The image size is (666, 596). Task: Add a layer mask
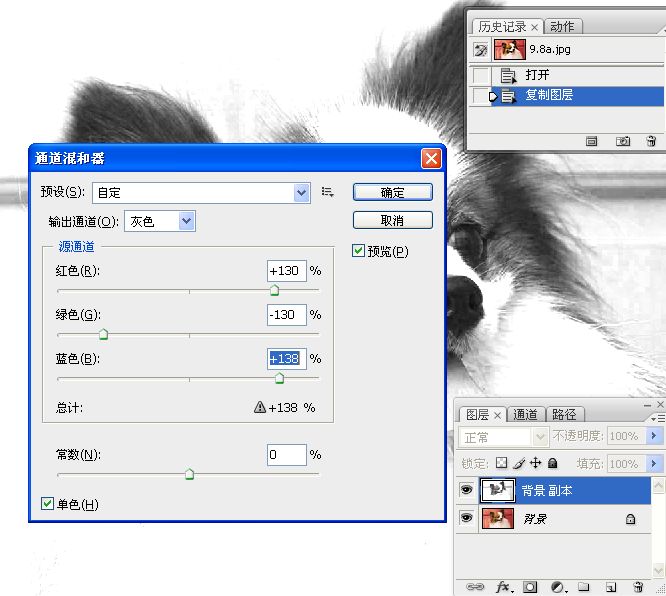click(530, 587)
